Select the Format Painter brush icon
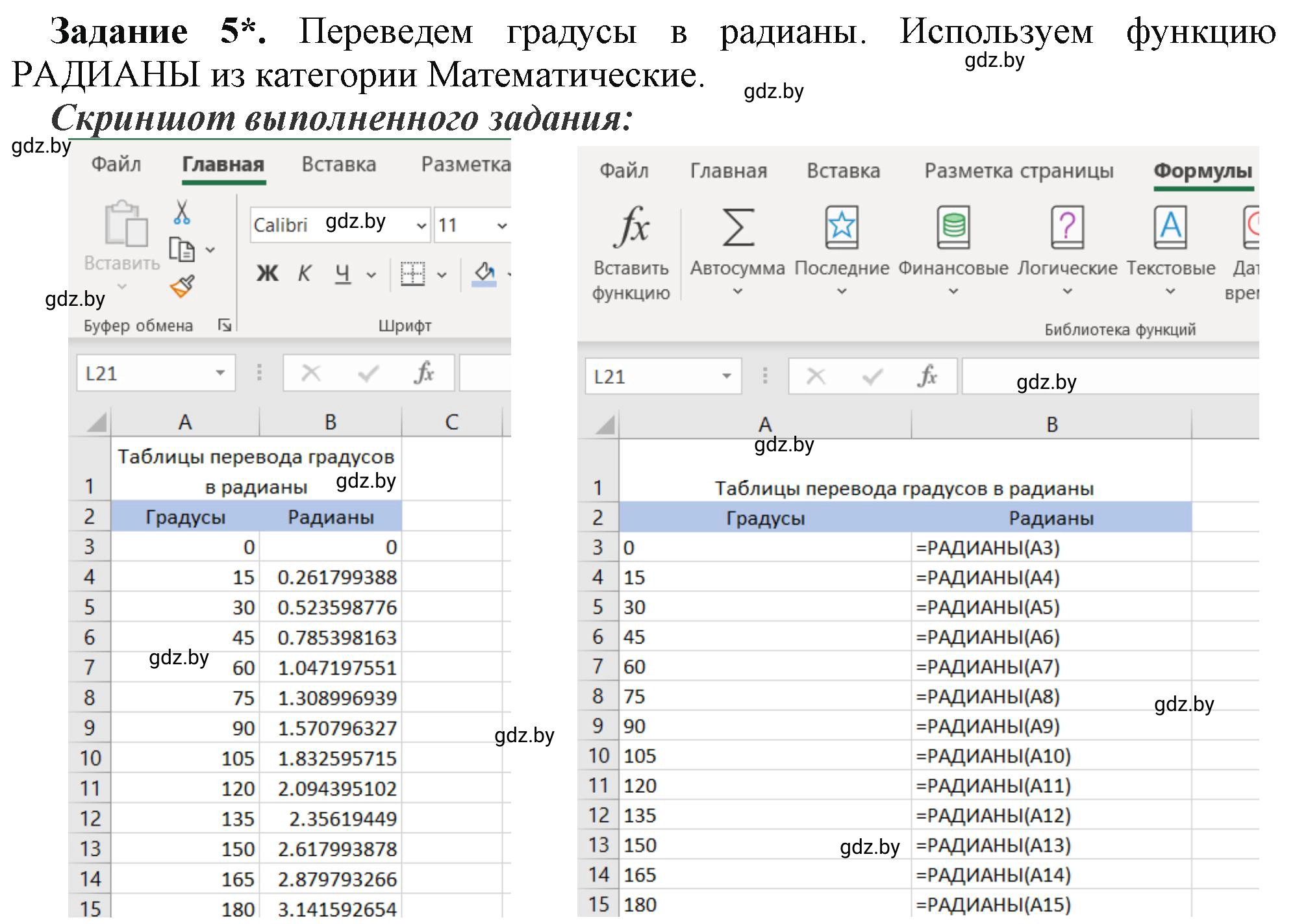The height and width of the screenshot is (924, 1295). click(x=182, y=286)
